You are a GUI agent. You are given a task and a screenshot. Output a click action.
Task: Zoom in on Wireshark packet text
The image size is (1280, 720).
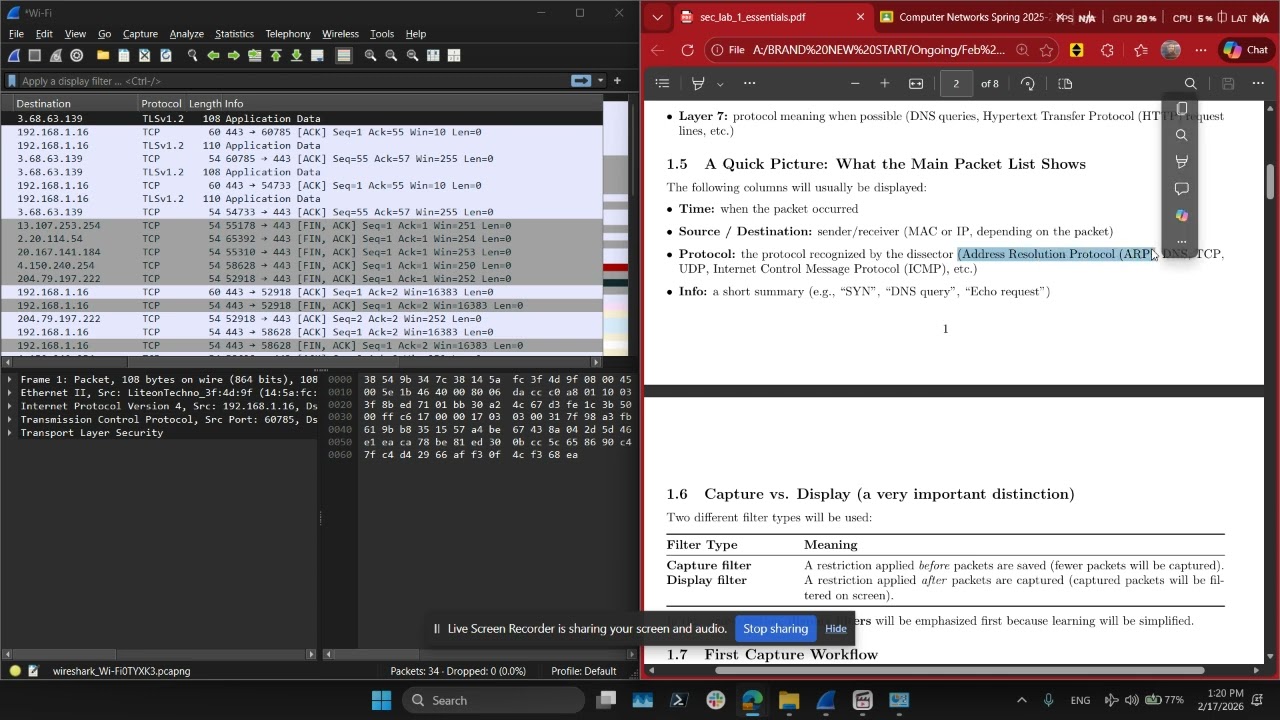click(x=370, y=56)
